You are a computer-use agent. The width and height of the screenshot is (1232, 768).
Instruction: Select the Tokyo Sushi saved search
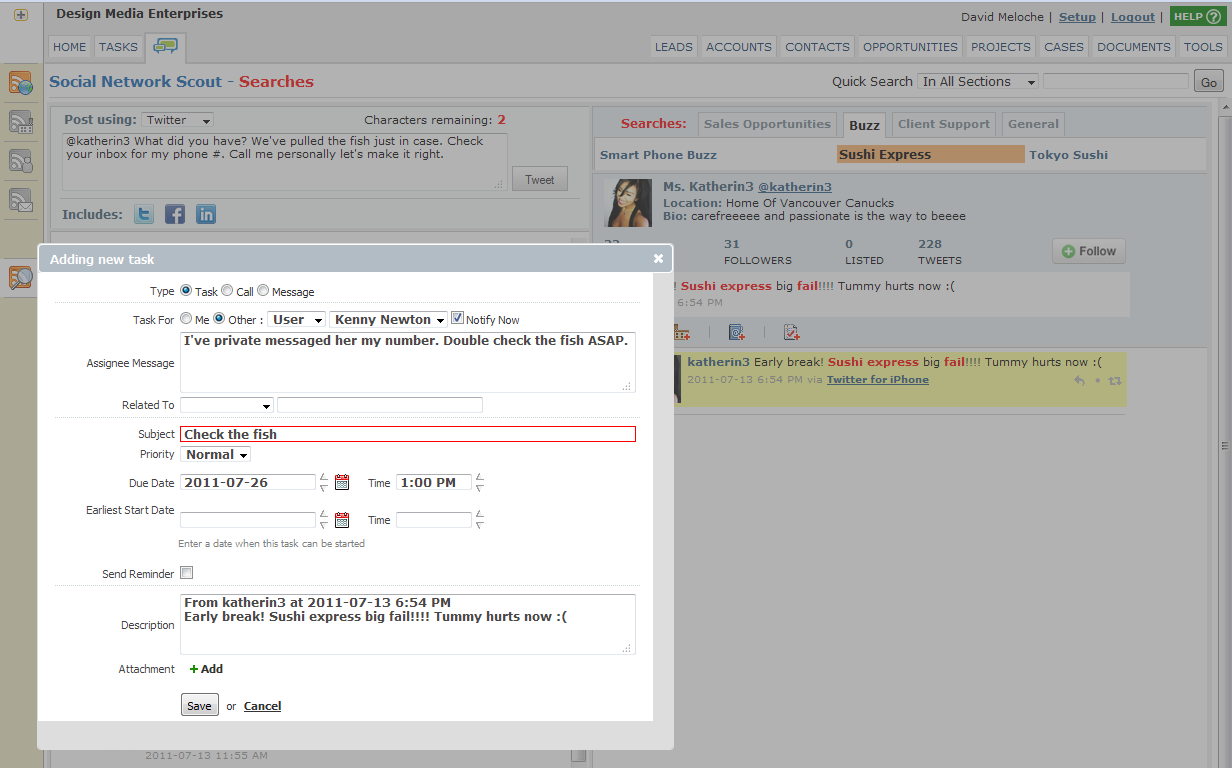1069,155
